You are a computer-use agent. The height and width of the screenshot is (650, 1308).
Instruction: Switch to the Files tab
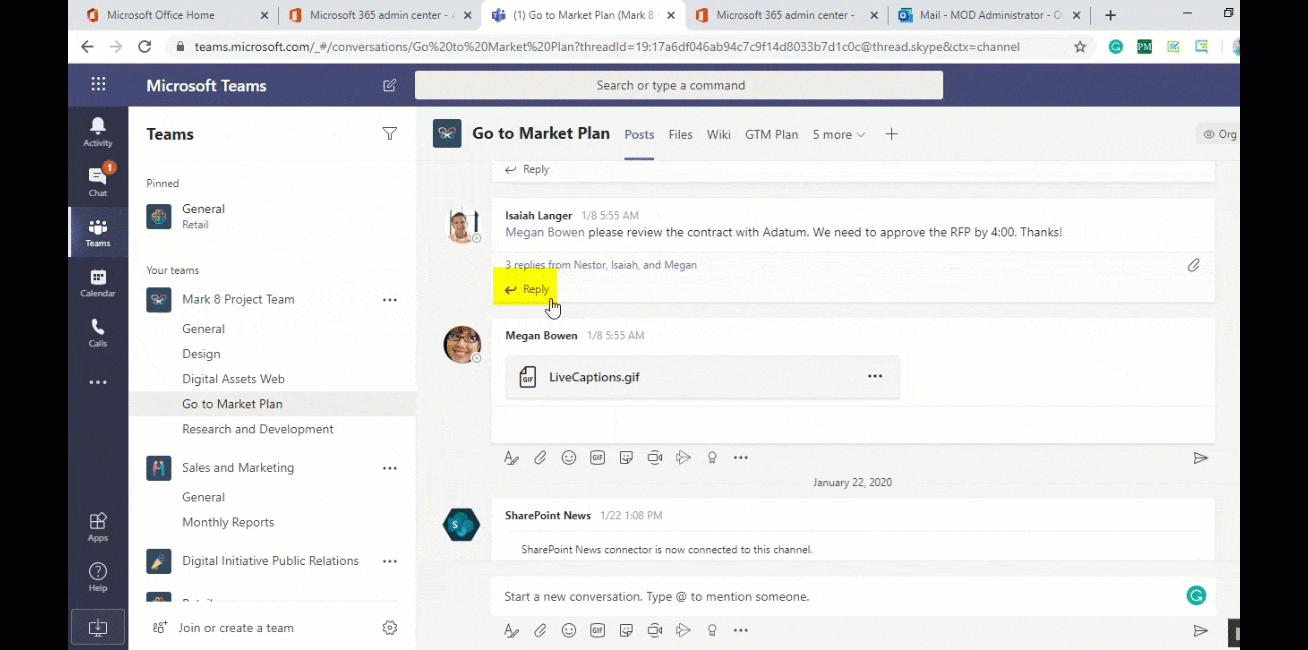click(x=680, y=134)
